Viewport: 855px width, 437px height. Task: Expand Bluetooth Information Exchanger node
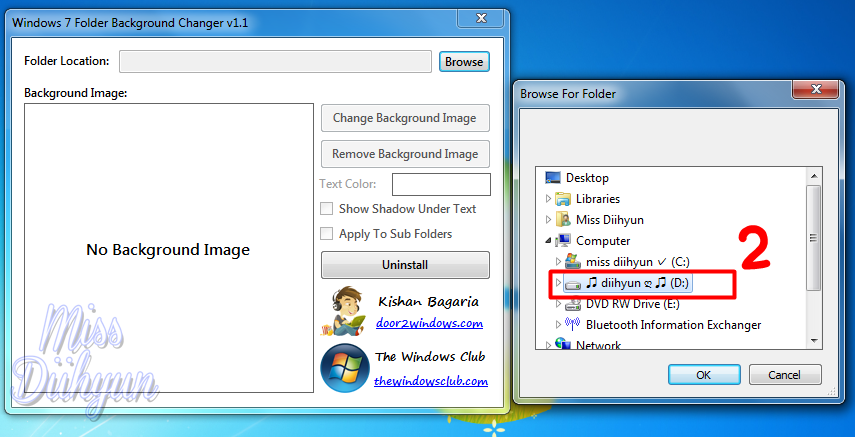tap(558, 325)
